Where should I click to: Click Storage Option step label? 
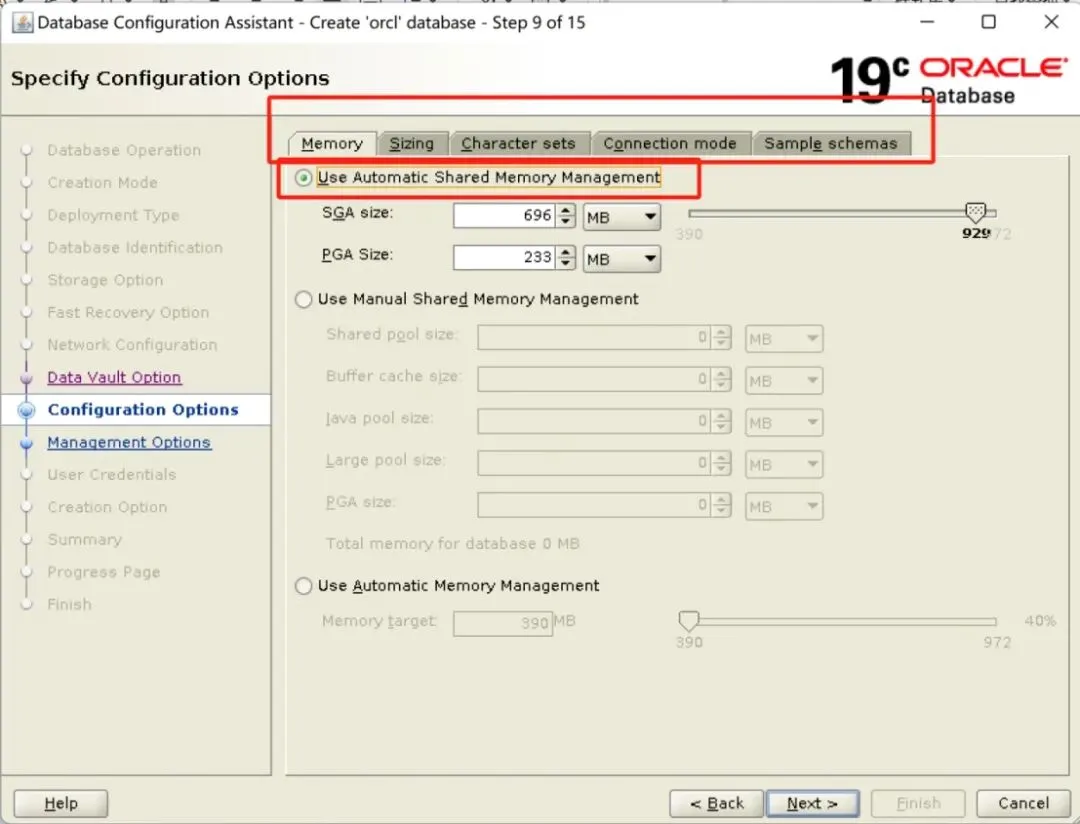105,280
